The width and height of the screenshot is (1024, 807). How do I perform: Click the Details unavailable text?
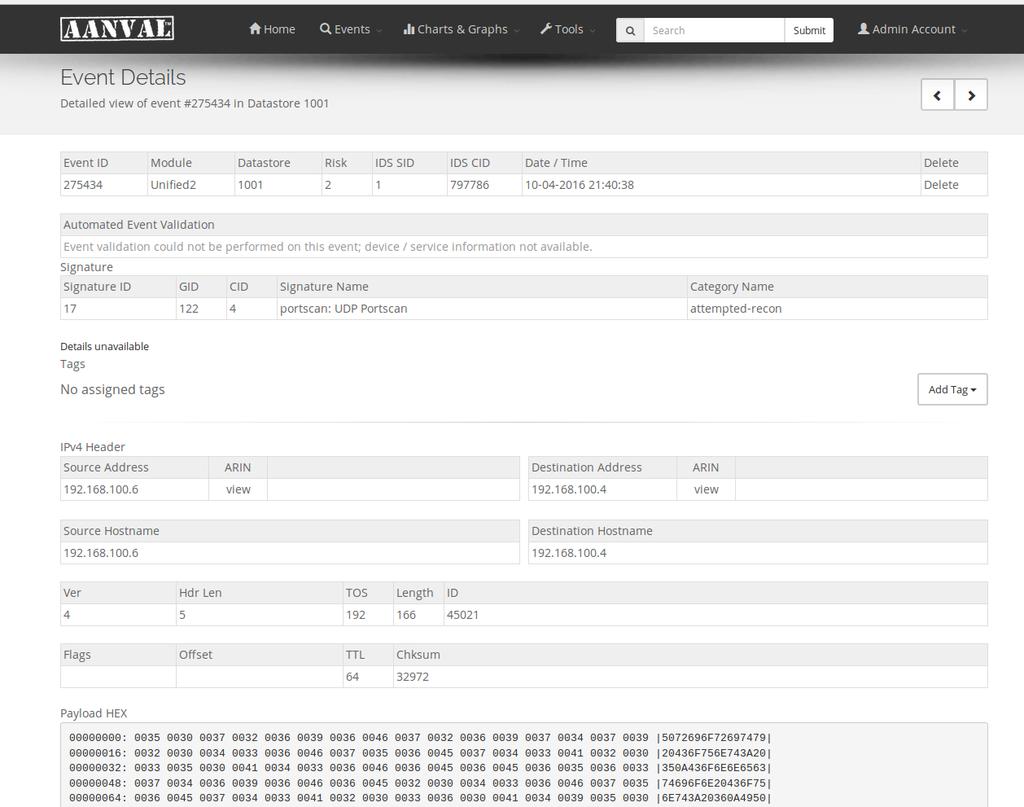(x=104, y=347)
